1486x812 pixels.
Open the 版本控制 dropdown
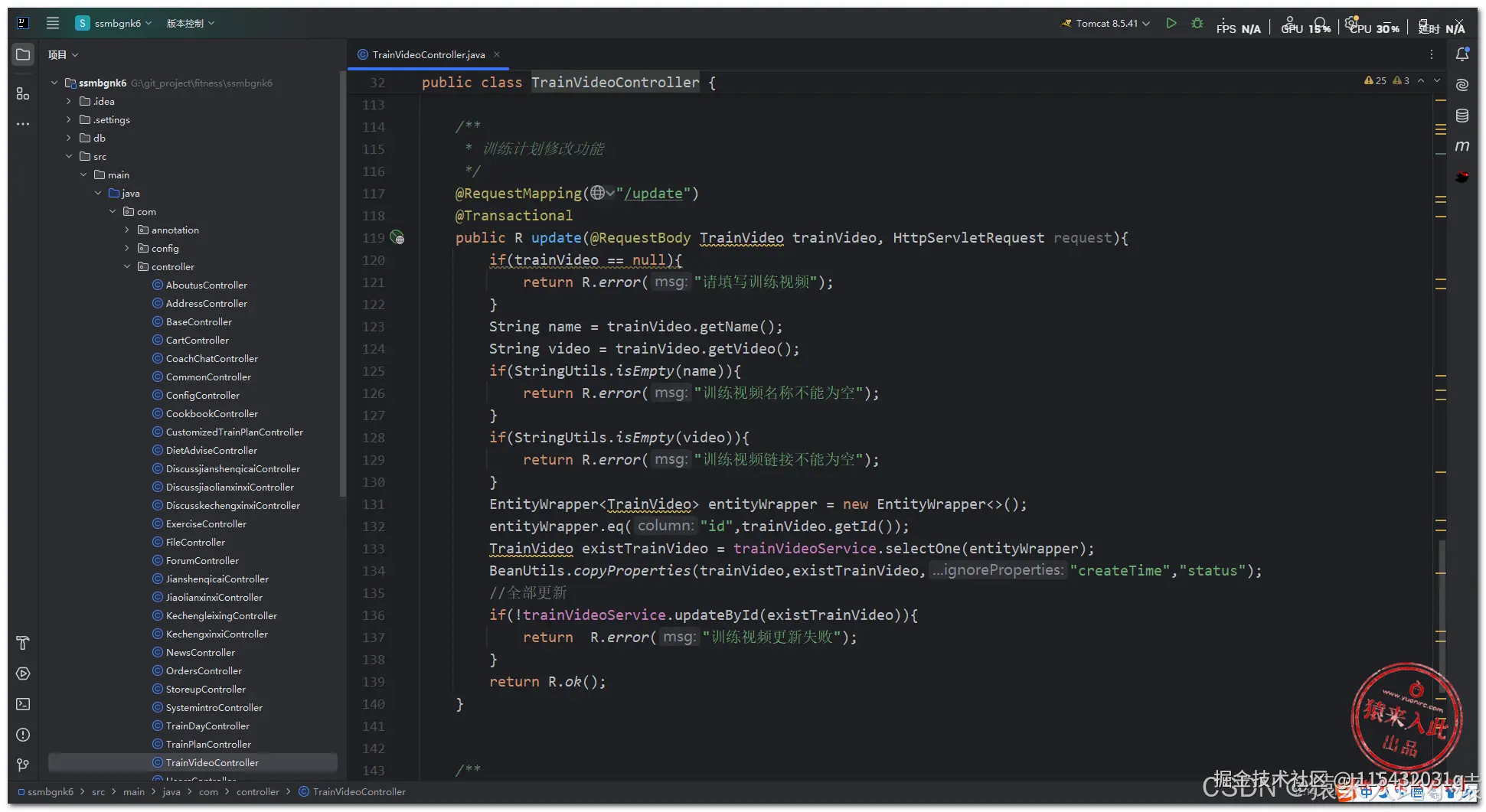click(x=191, y=23)
